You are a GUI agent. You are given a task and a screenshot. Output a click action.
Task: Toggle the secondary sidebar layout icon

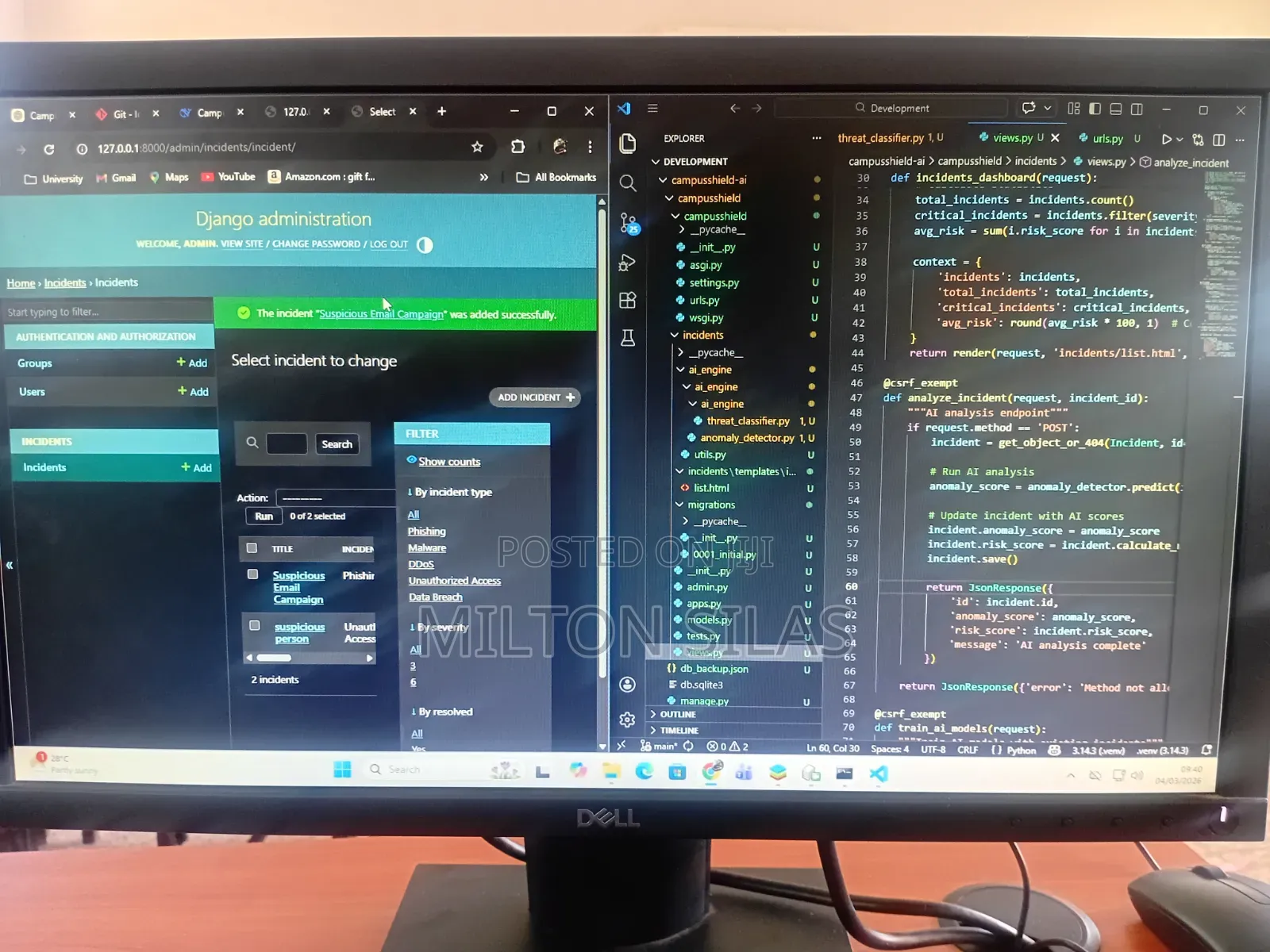click(x=1137, y=109)
